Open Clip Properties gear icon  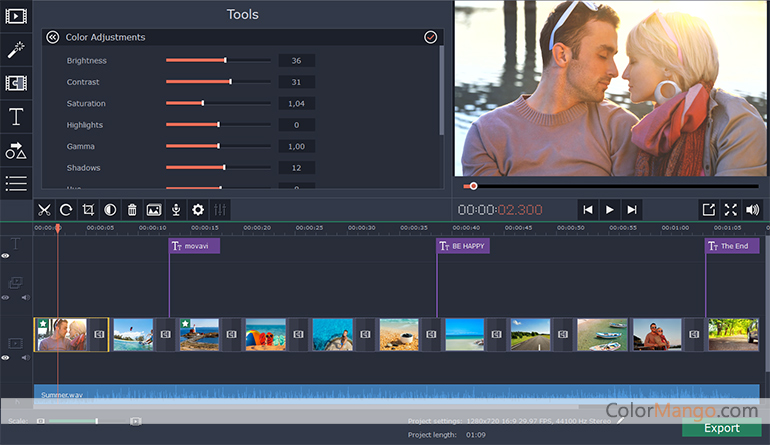[198, 210]
